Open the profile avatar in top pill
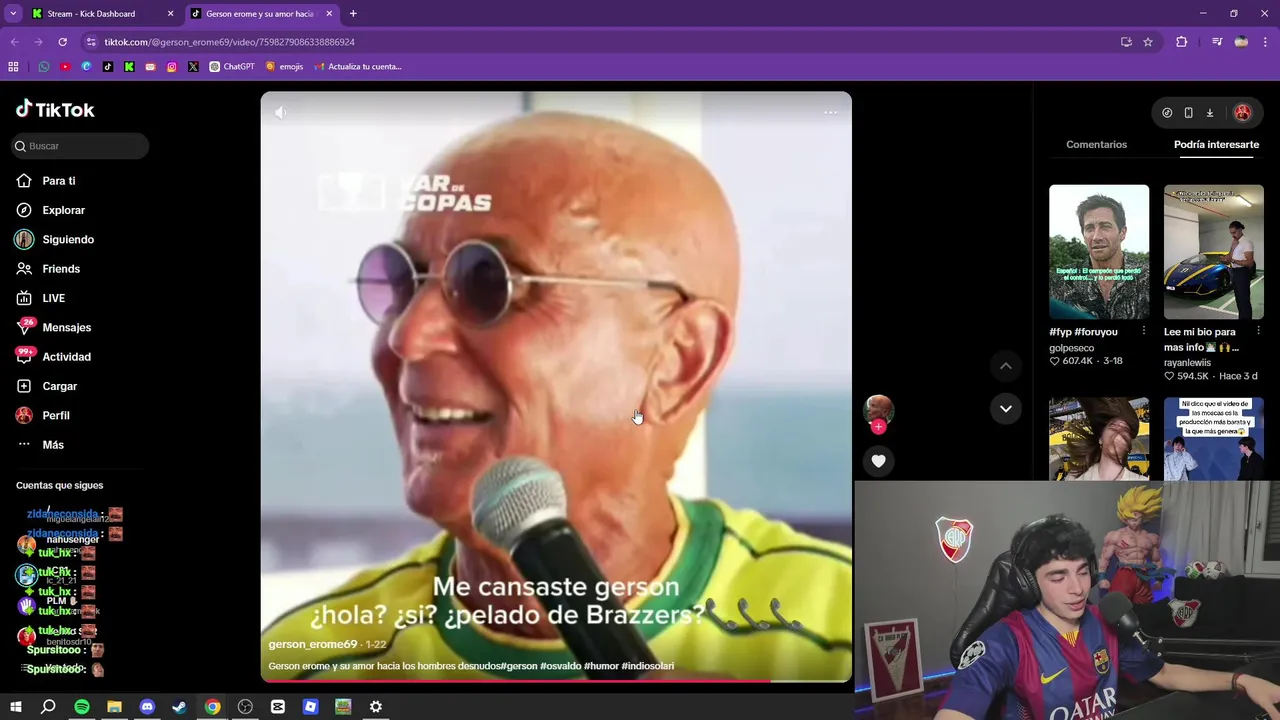The image size is (1280, 720). pos(1242,113)
